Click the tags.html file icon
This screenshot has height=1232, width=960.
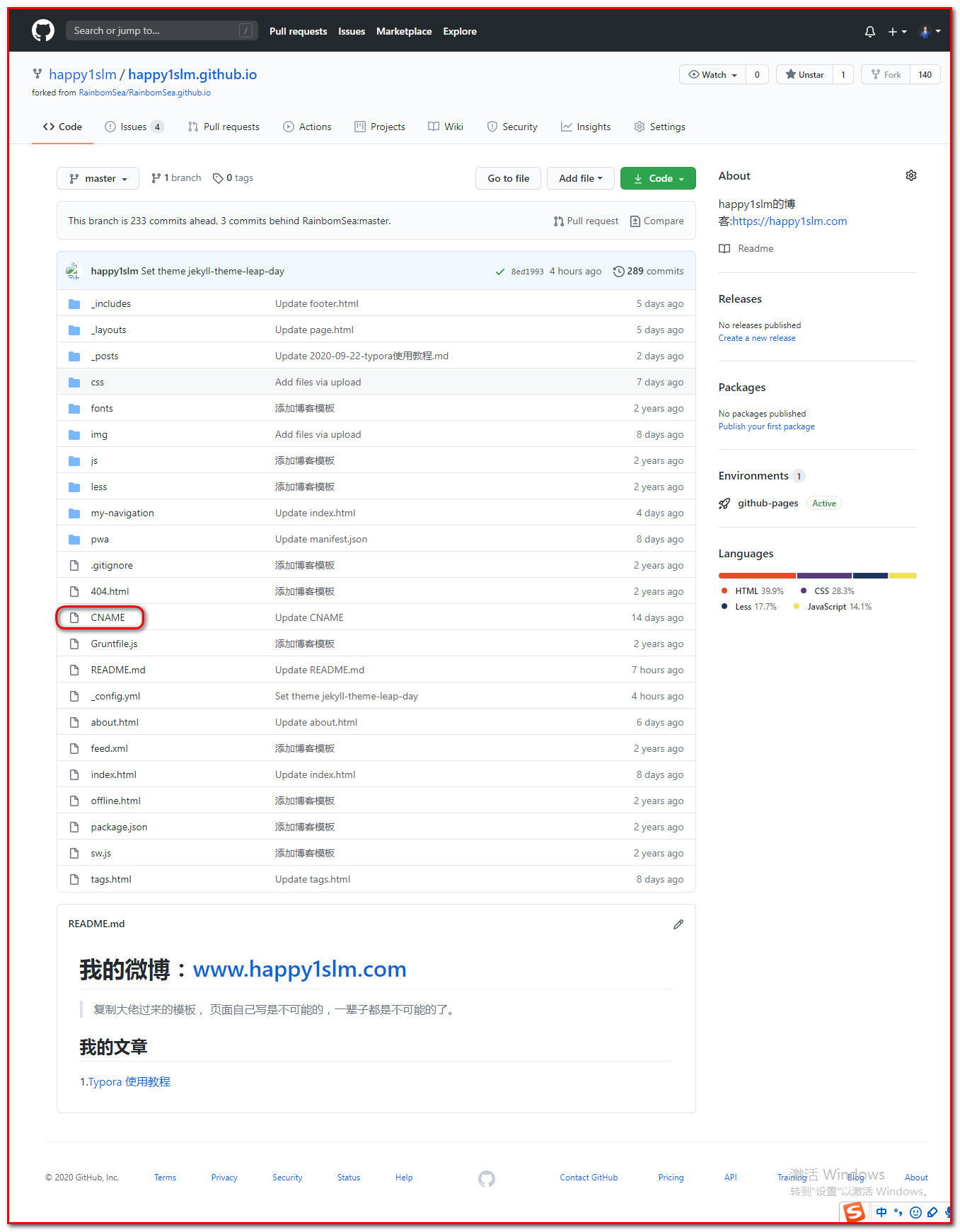point(74,879)
